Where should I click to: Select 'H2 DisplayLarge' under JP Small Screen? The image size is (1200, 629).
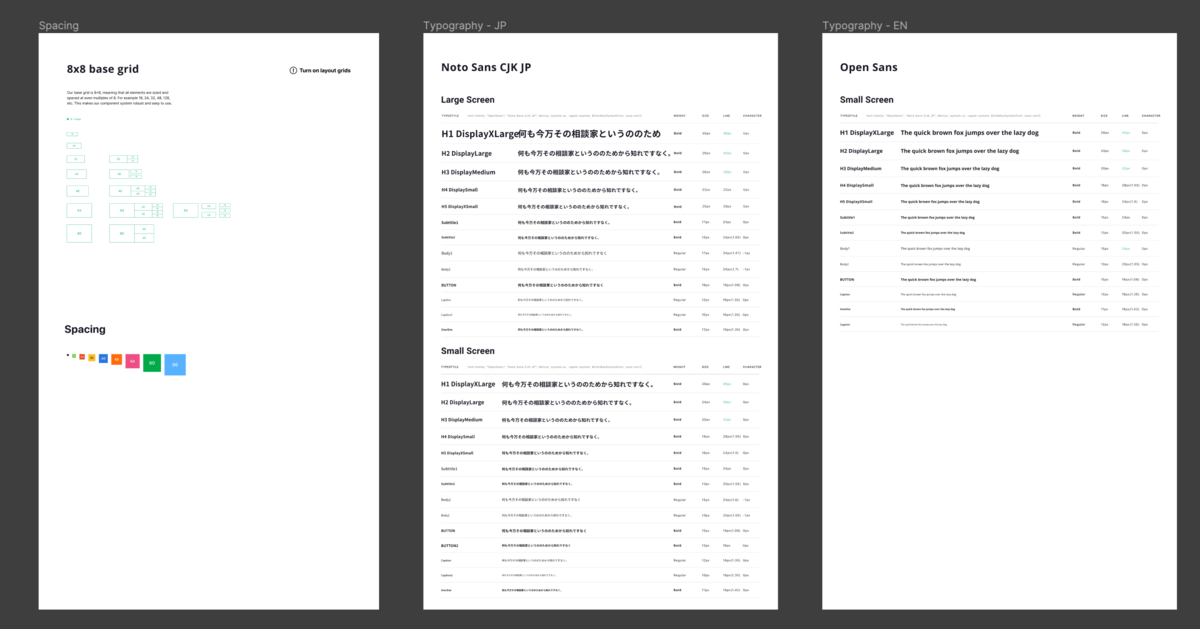pyautogui.click(x=462, y=403)
